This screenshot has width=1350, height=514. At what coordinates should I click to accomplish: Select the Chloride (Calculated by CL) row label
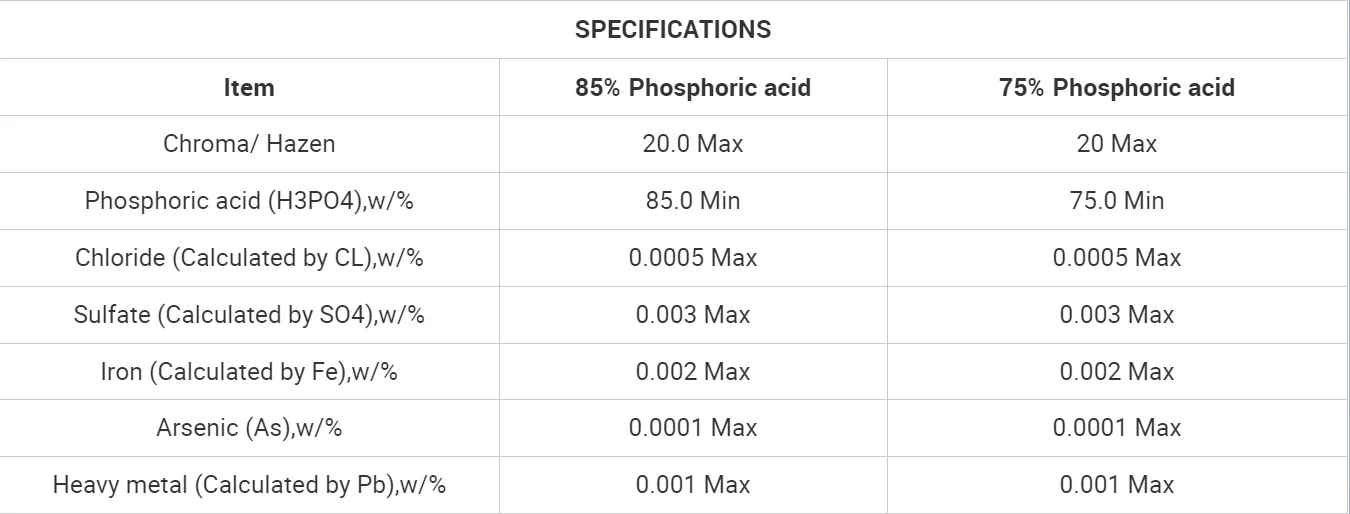coord(249,258)
